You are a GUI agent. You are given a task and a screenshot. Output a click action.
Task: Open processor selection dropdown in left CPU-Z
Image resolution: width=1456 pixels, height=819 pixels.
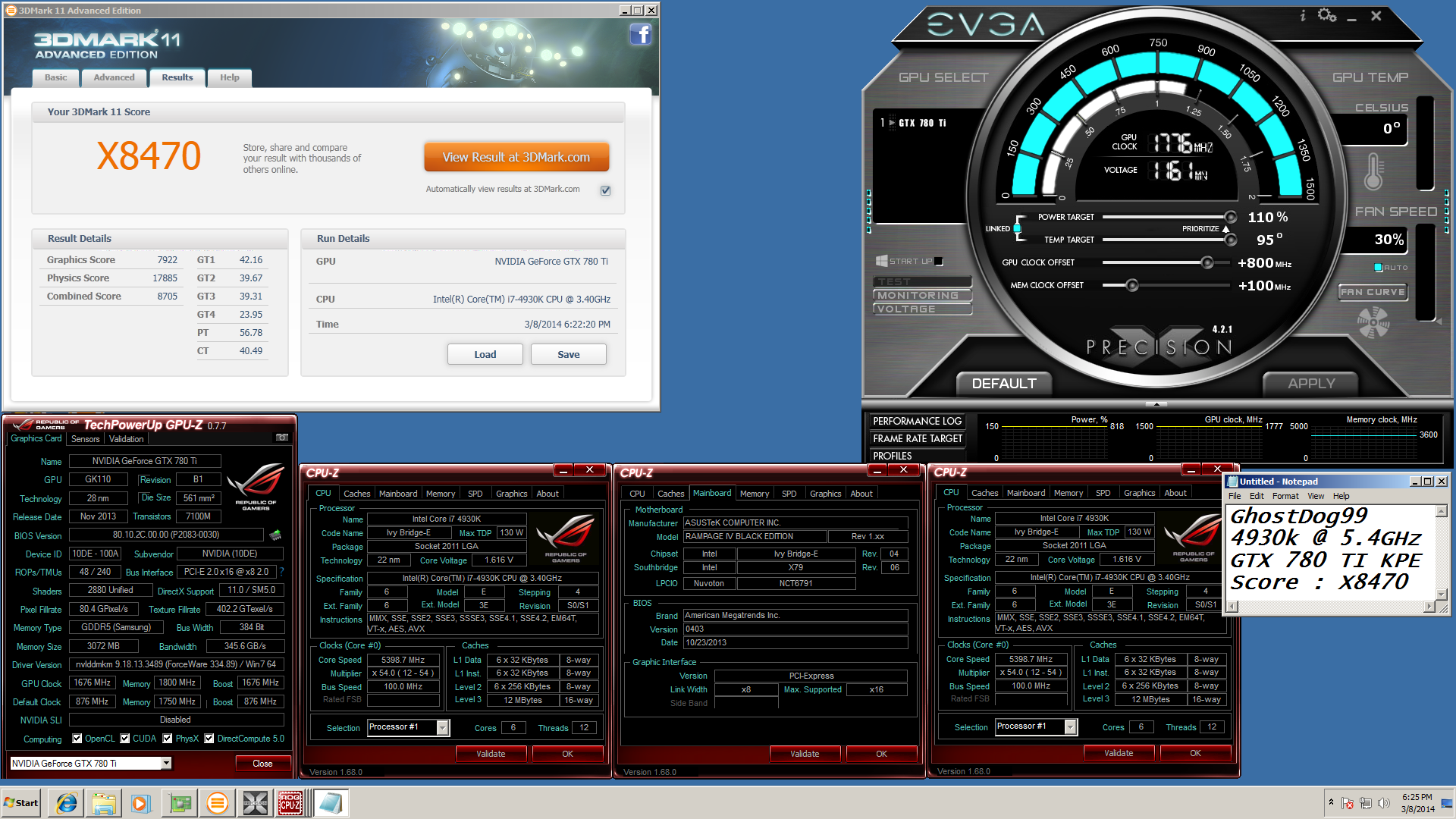(x=443, y=728)
